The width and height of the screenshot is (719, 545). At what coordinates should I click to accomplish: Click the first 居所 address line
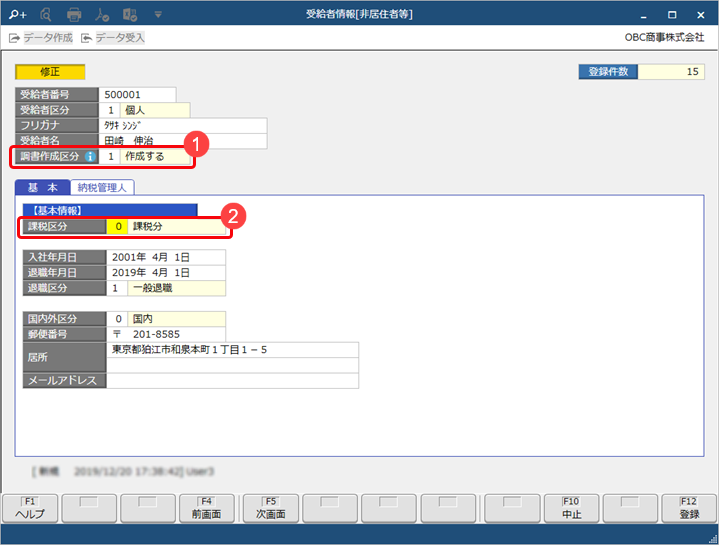tap(232, 350)
